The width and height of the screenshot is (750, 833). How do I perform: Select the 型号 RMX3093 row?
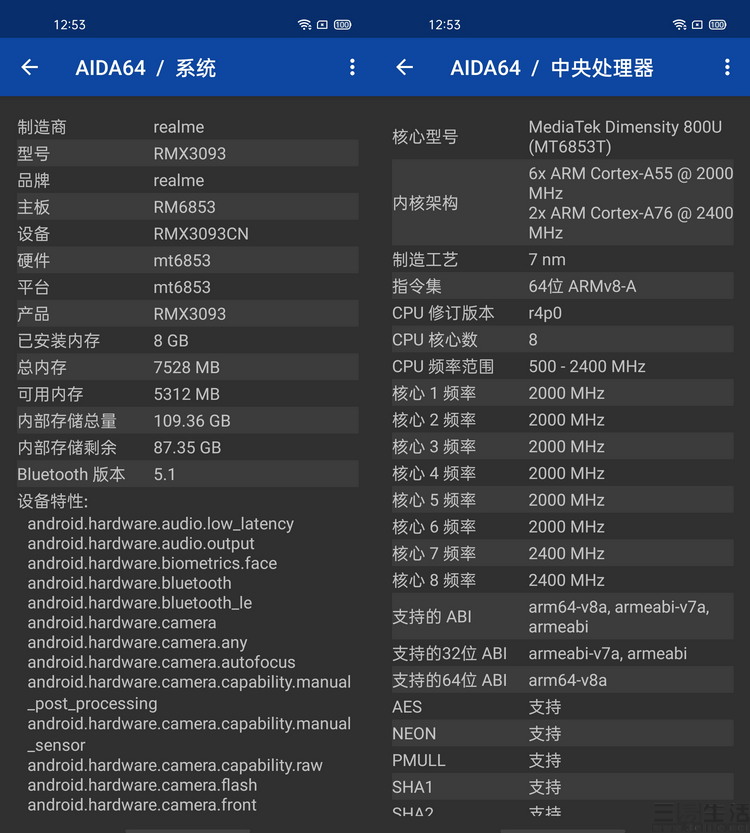point(187,154)
